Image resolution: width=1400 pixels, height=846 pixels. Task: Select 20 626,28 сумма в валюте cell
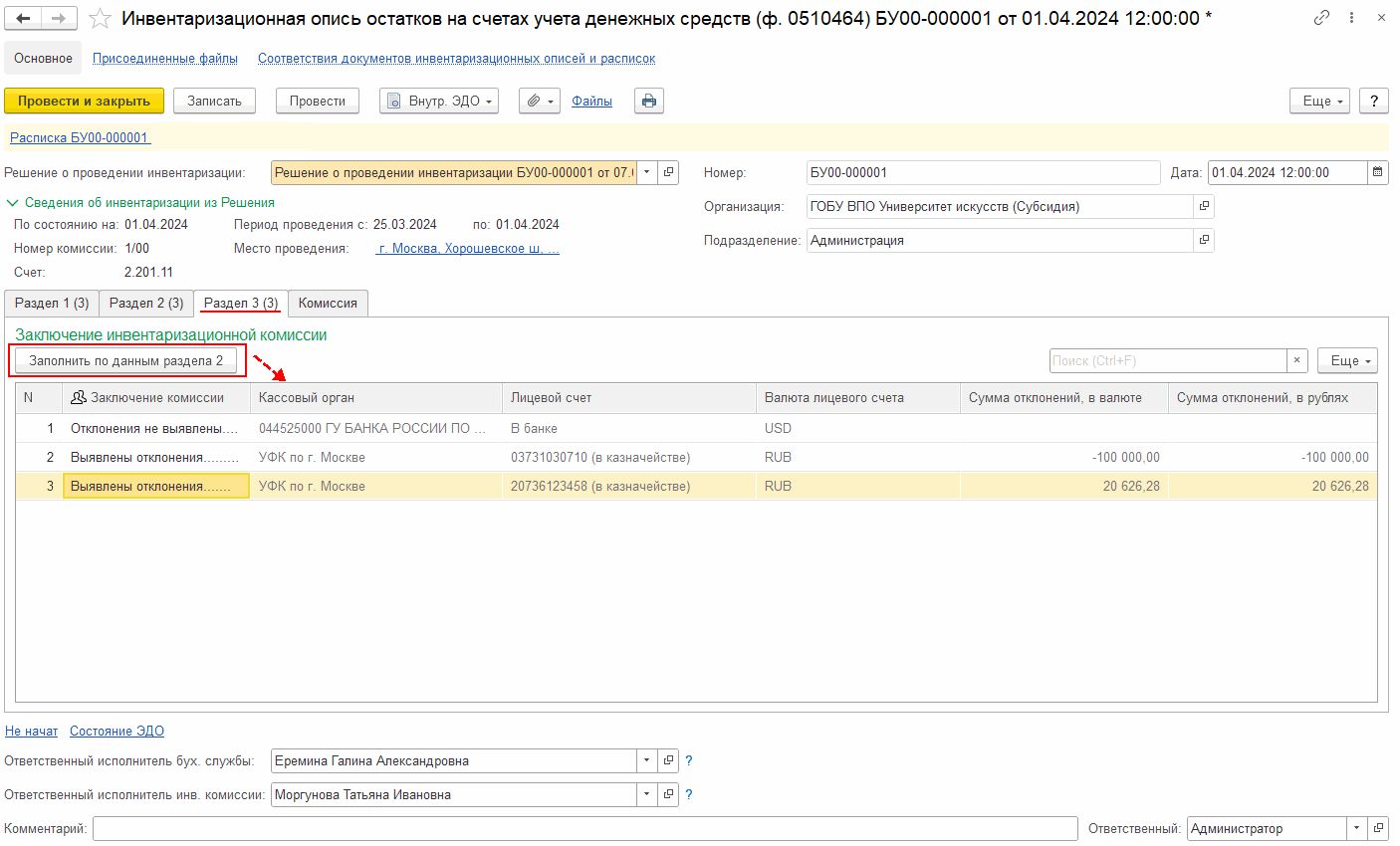click(1064, 486)
